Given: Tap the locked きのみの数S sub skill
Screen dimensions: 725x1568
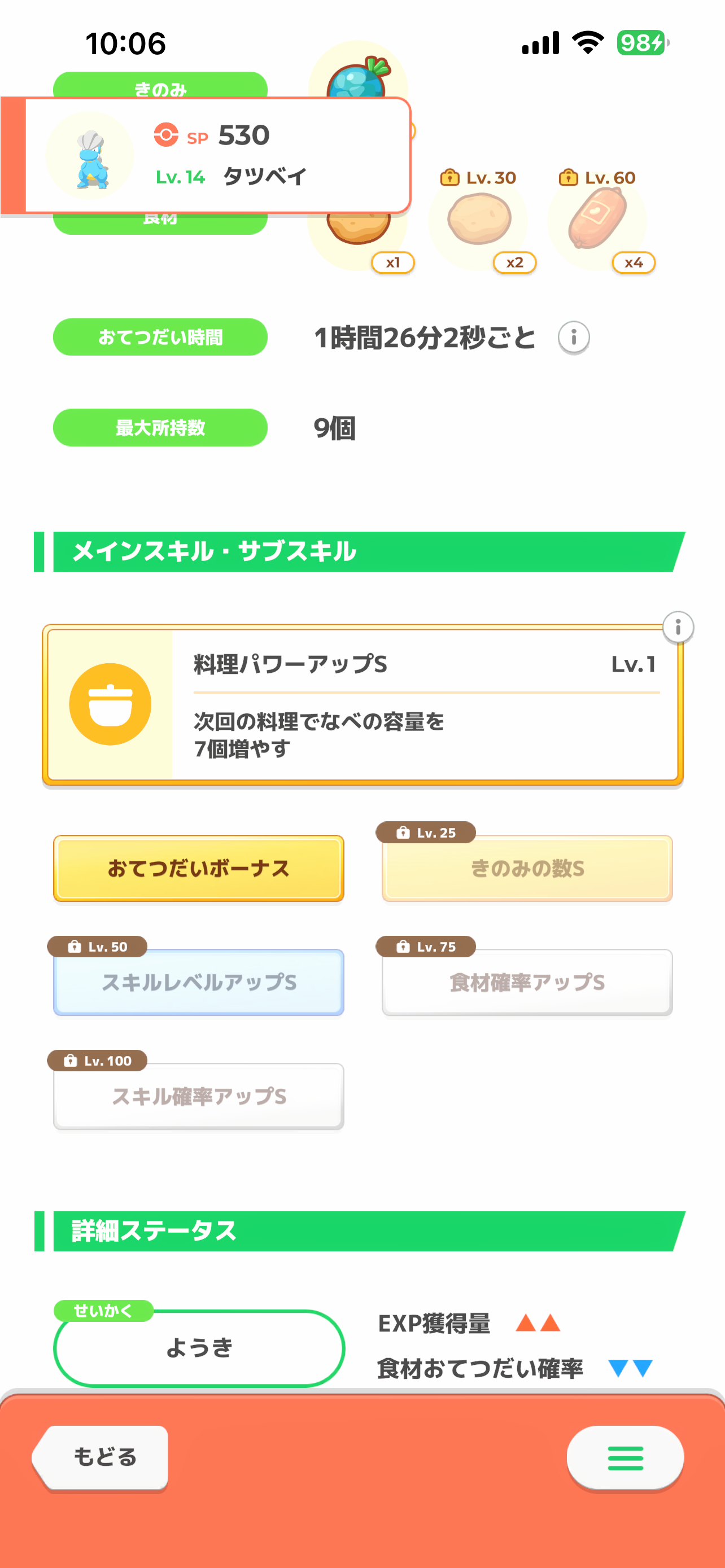Looking at the screenshot, I should point(527,868).
